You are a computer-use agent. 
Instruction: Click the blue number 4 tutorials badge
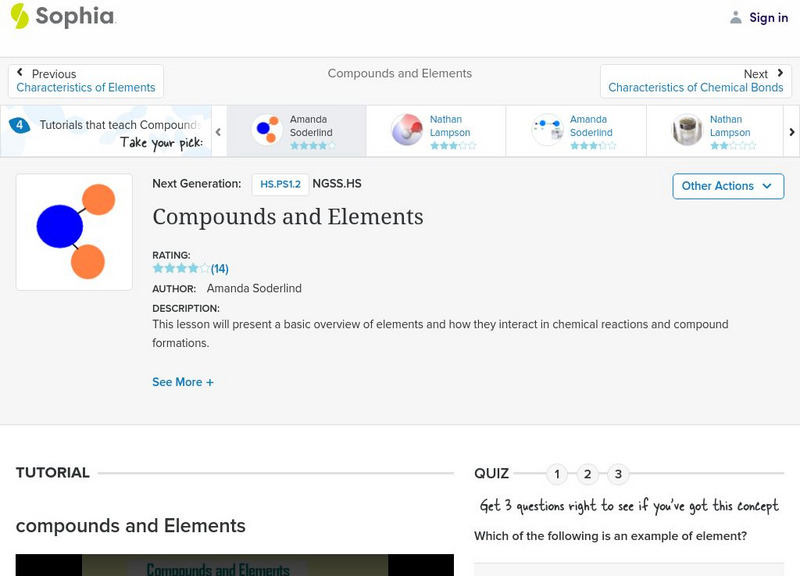click(x=19, y=126)
